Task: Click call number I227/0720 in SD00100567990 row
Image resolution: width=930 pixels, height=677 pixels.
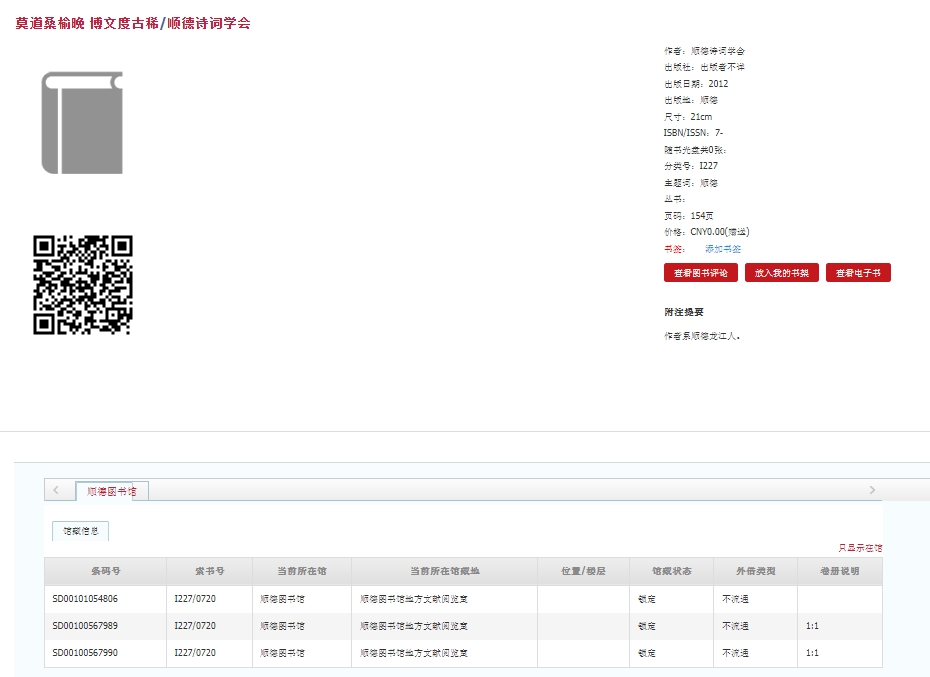Action: pyautogui.click(x=195, y=653)
